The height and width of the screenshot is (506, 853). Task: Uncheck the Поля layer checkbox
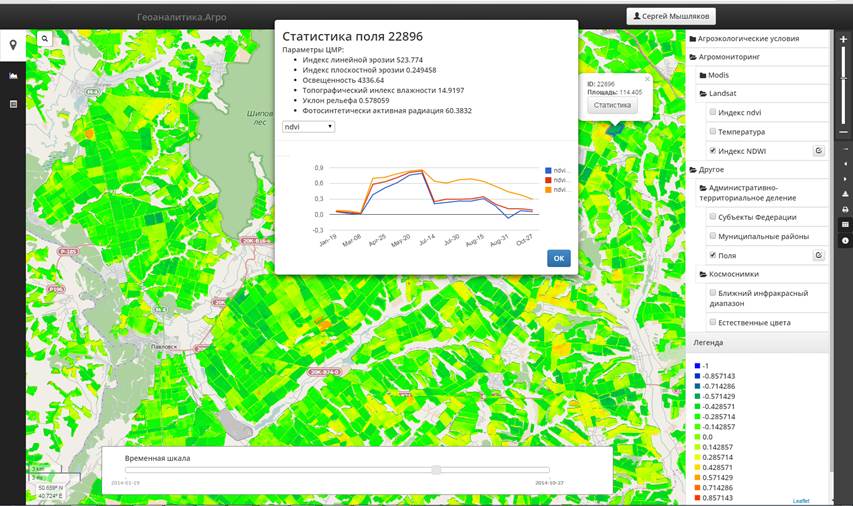tap(713, 255)
